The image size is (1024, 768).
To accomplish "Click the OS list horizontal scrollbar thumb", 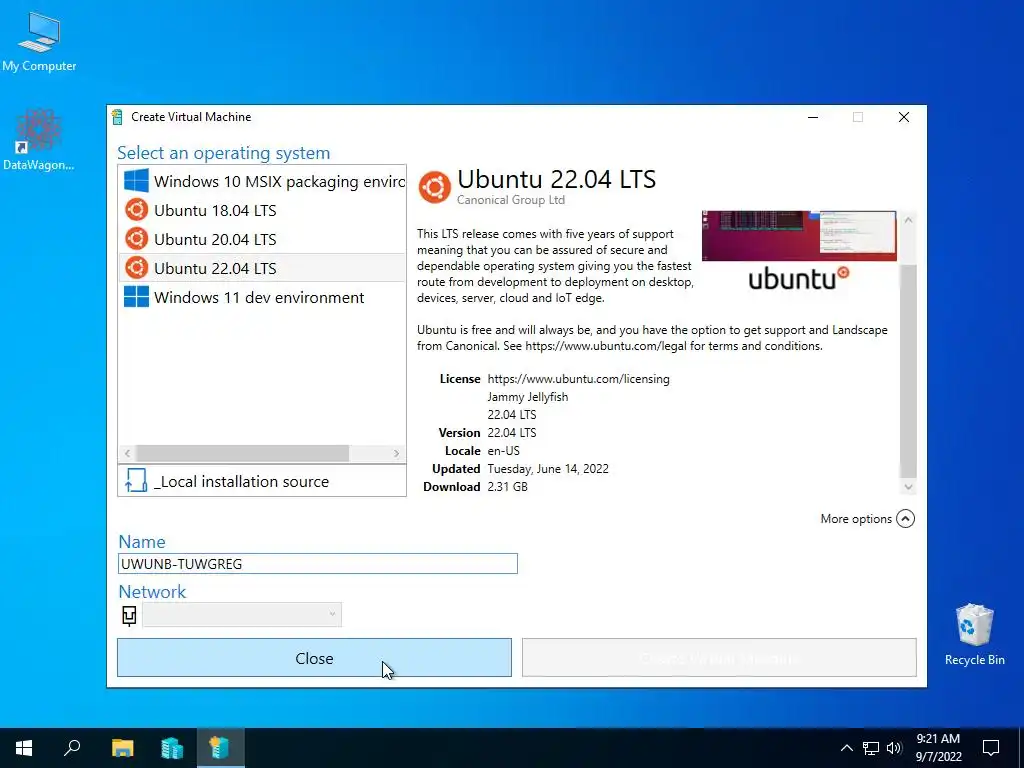I will pyautogui.click(x=242, y=453).
